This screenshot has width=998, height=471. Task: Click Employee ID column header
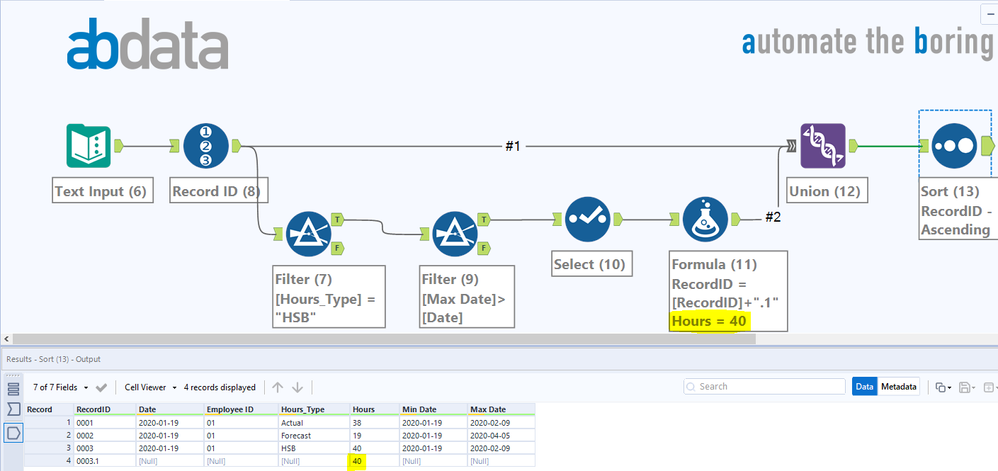[241, 409]
